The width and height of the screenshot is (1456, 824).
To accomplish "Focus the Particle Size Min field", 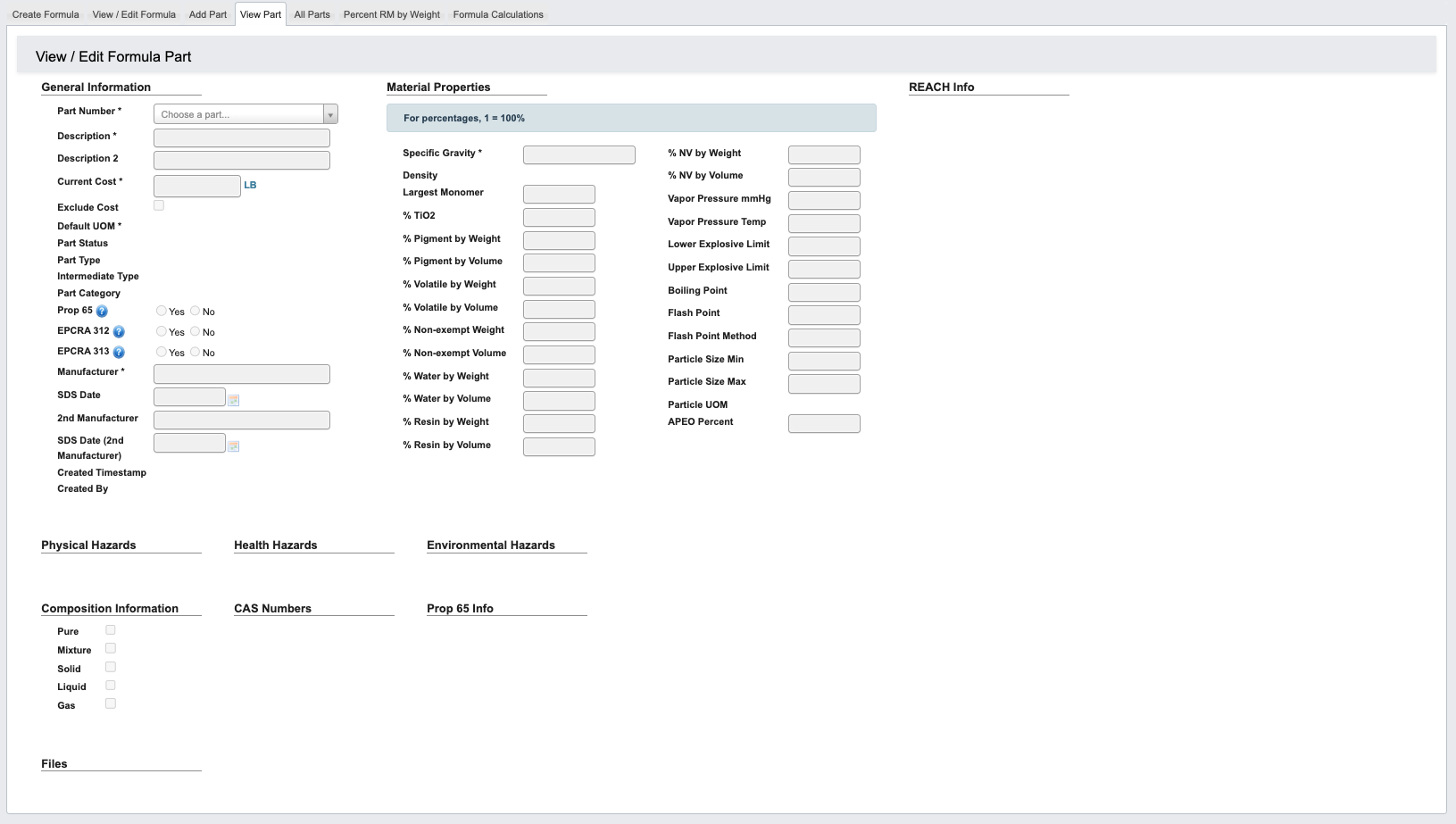I will [824, 361].
